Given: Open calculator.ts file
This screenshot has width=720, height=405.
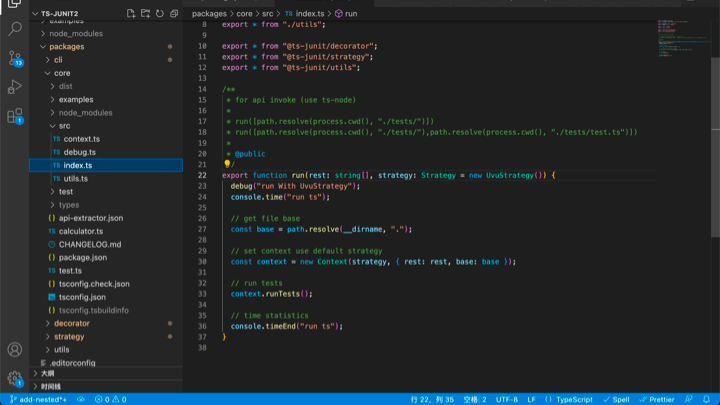Looking at the screenshot, I should point(106,231).
